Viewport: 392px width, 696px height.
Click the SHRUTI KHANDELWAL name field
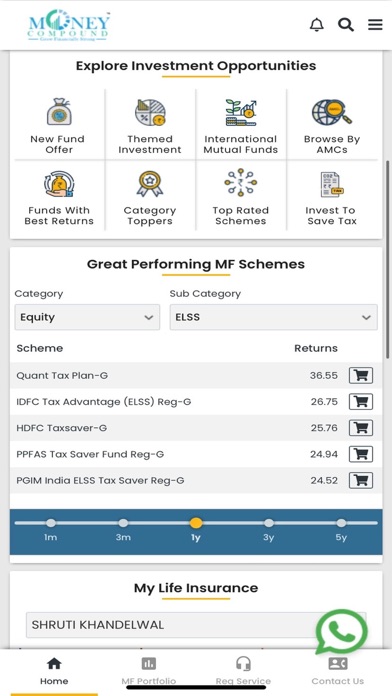coord(196,625)
